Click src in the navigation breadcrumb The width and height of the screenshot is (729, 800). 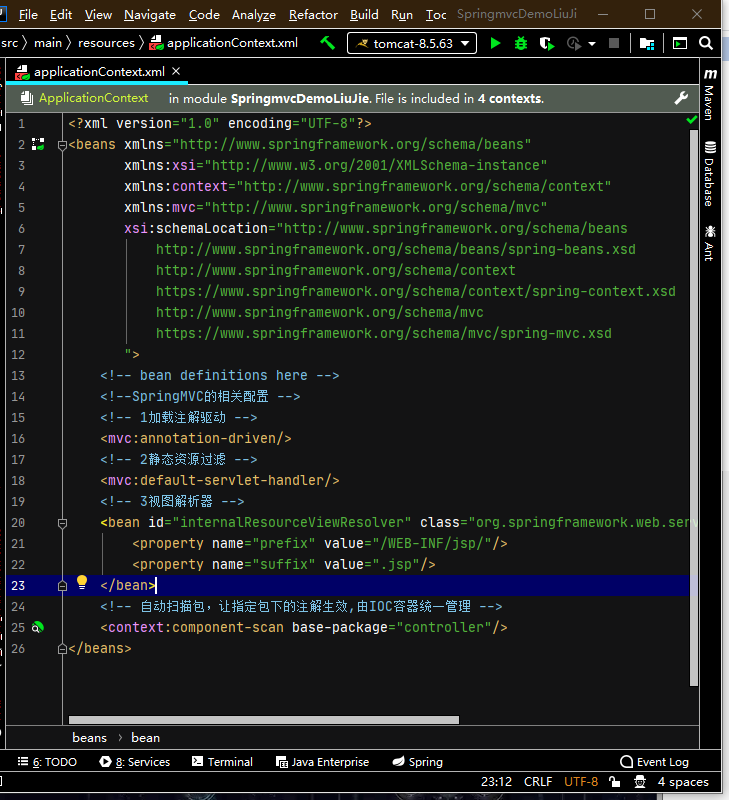pos(9,43)
